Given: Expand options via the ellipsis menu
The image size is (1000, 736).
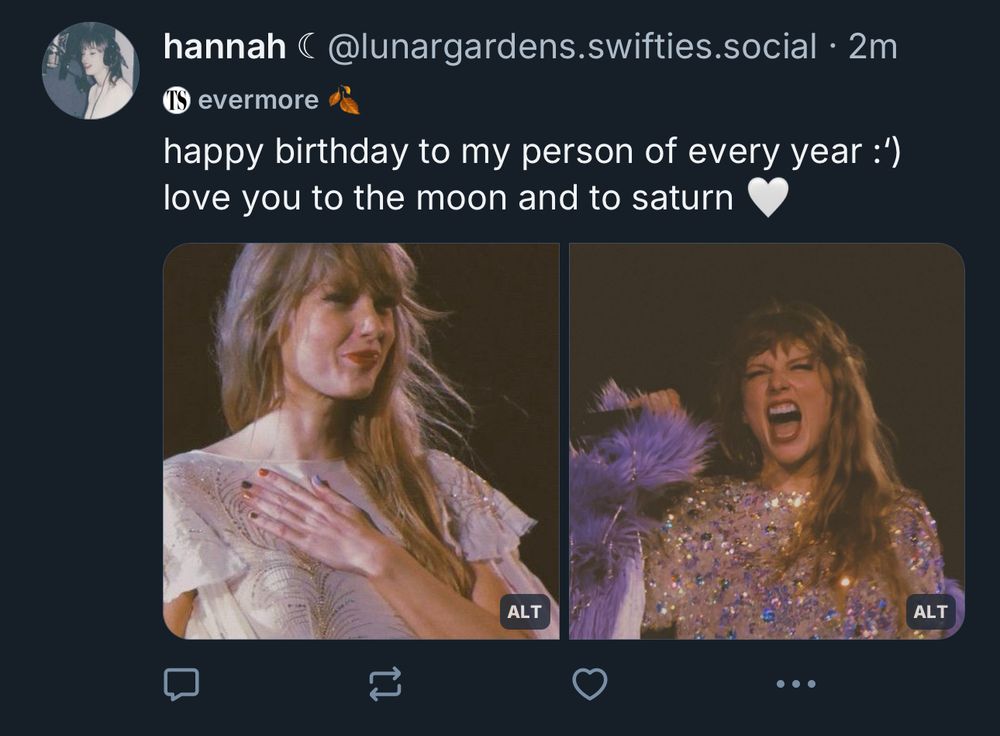Looking at the screenshot, I should pos(793,686).
